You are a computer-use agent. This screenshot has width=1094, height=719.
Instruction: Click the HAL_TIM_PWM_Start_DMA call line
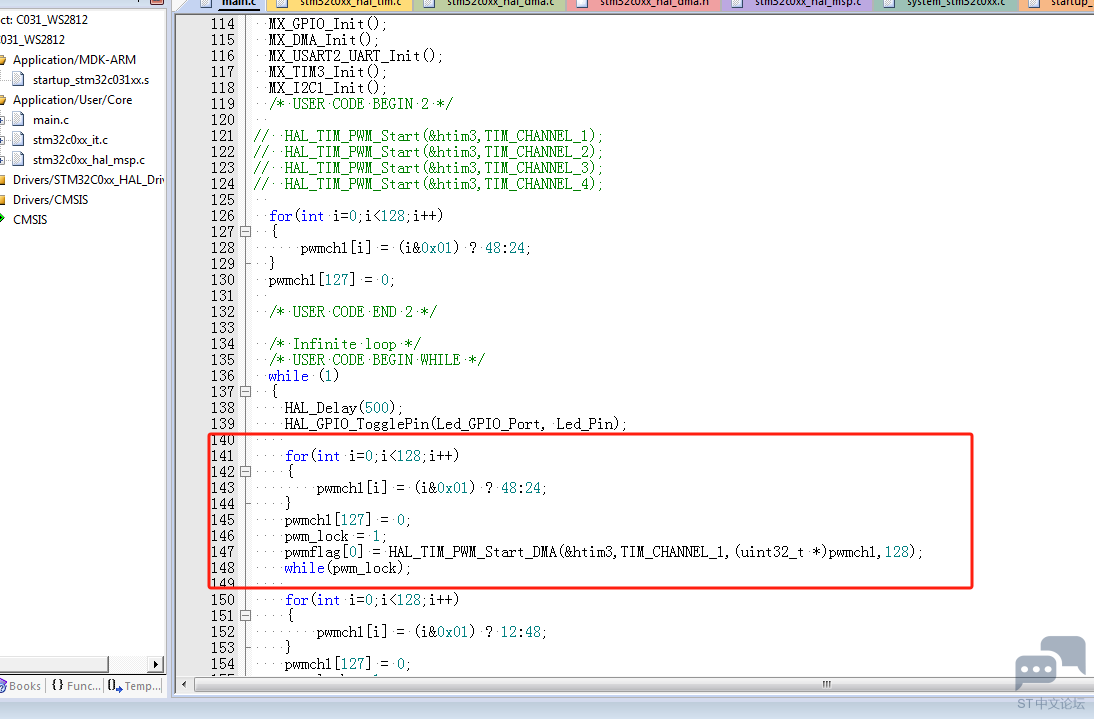click(604, 553)
